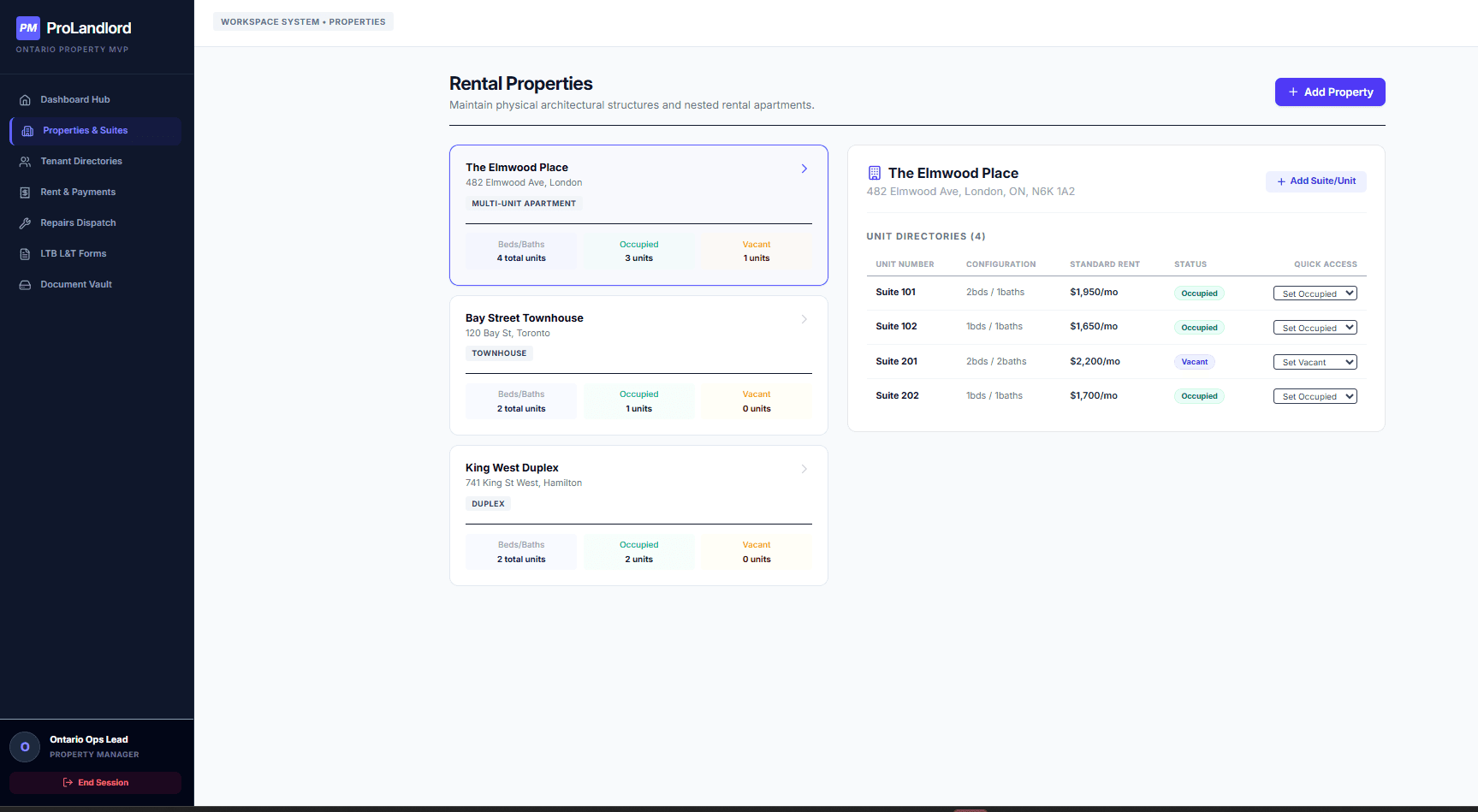Click the Add Property button
The width and height of the screenshot is (1478, 812).
pos(1330,92)
